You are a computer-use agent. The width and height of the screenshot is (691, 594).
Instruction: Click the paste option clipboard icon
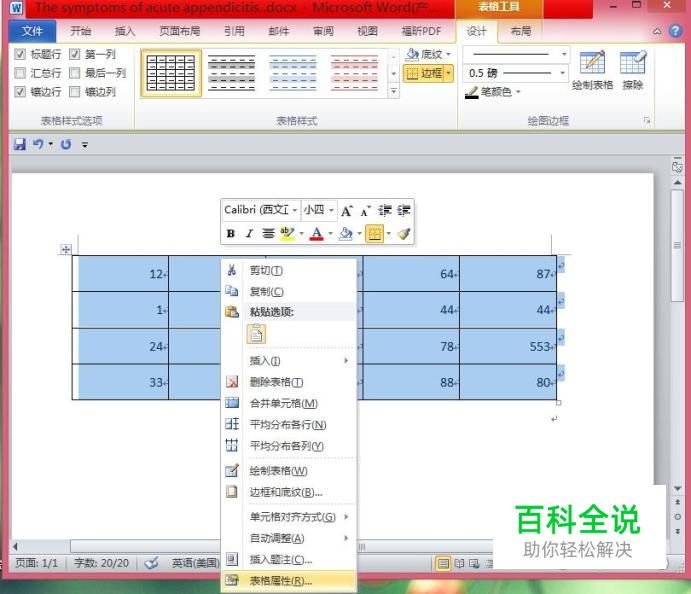click(256, 334)
